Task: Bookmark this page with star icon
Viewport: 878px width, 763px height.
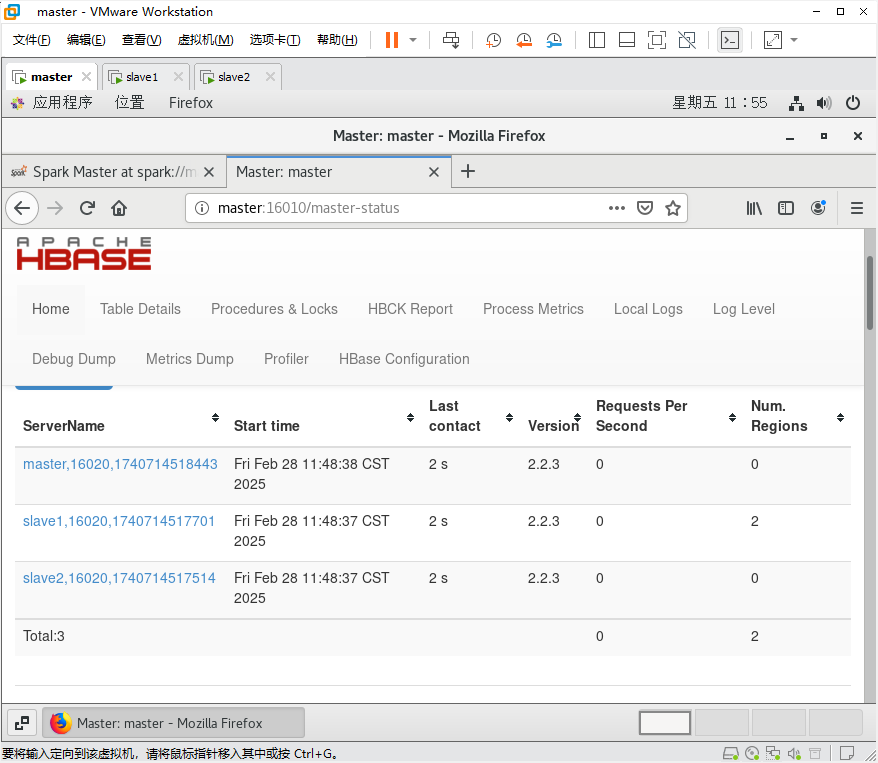Action: tap(672, 208)
